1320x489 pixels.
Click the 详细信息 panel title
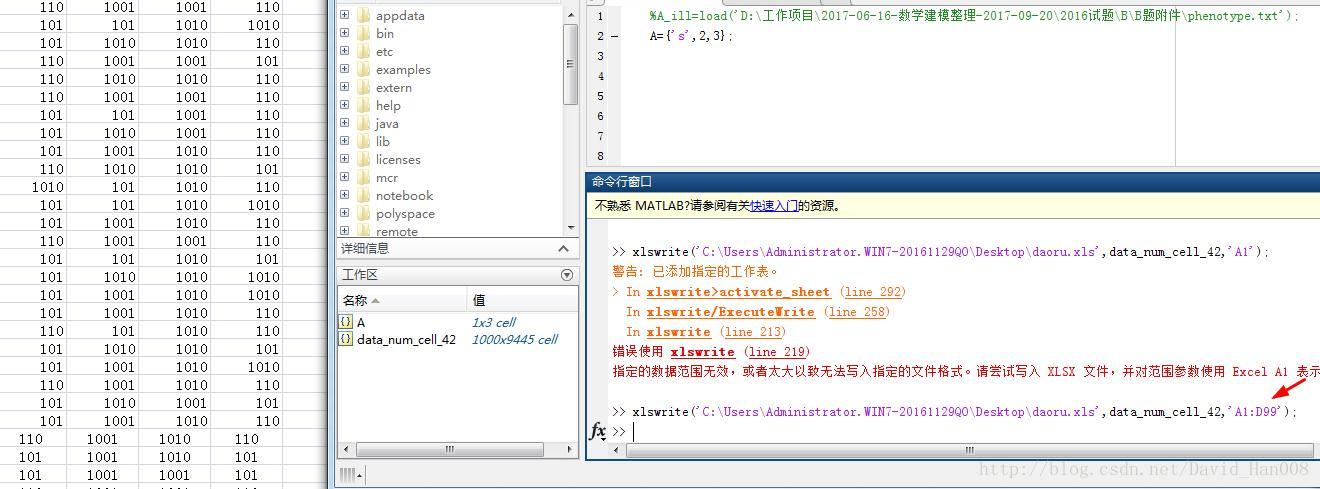point(365,248)
